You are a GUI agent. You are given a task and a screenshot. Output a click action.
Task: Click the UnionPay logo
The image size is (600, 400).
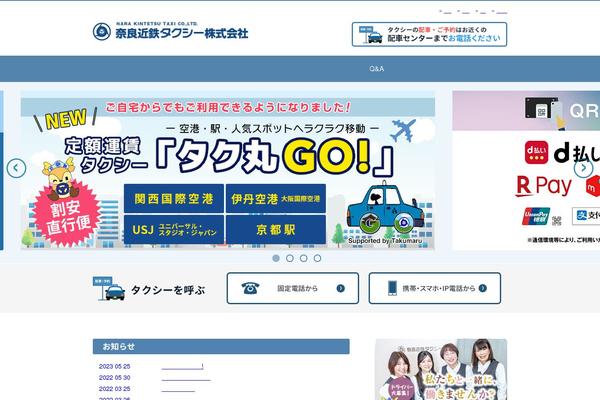pyautogui.click(x=536, y=216)
